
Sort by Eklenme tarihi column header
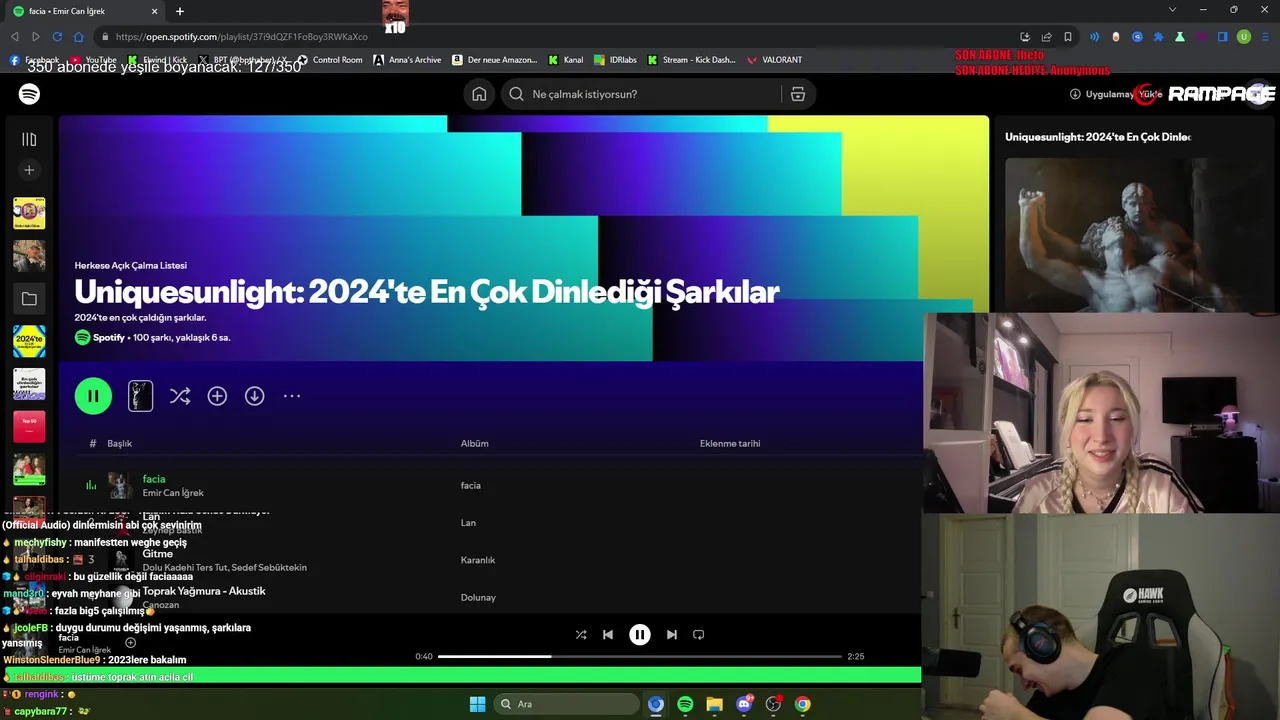[730, 444]
